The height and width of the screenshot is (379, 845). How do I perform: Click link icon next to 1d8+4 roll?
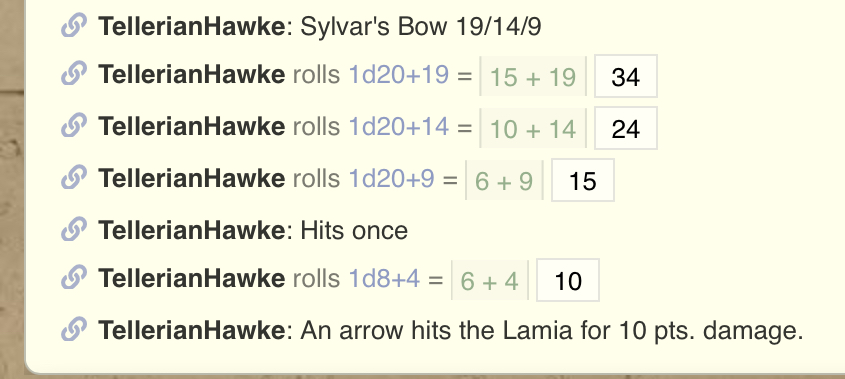(74, 277)
